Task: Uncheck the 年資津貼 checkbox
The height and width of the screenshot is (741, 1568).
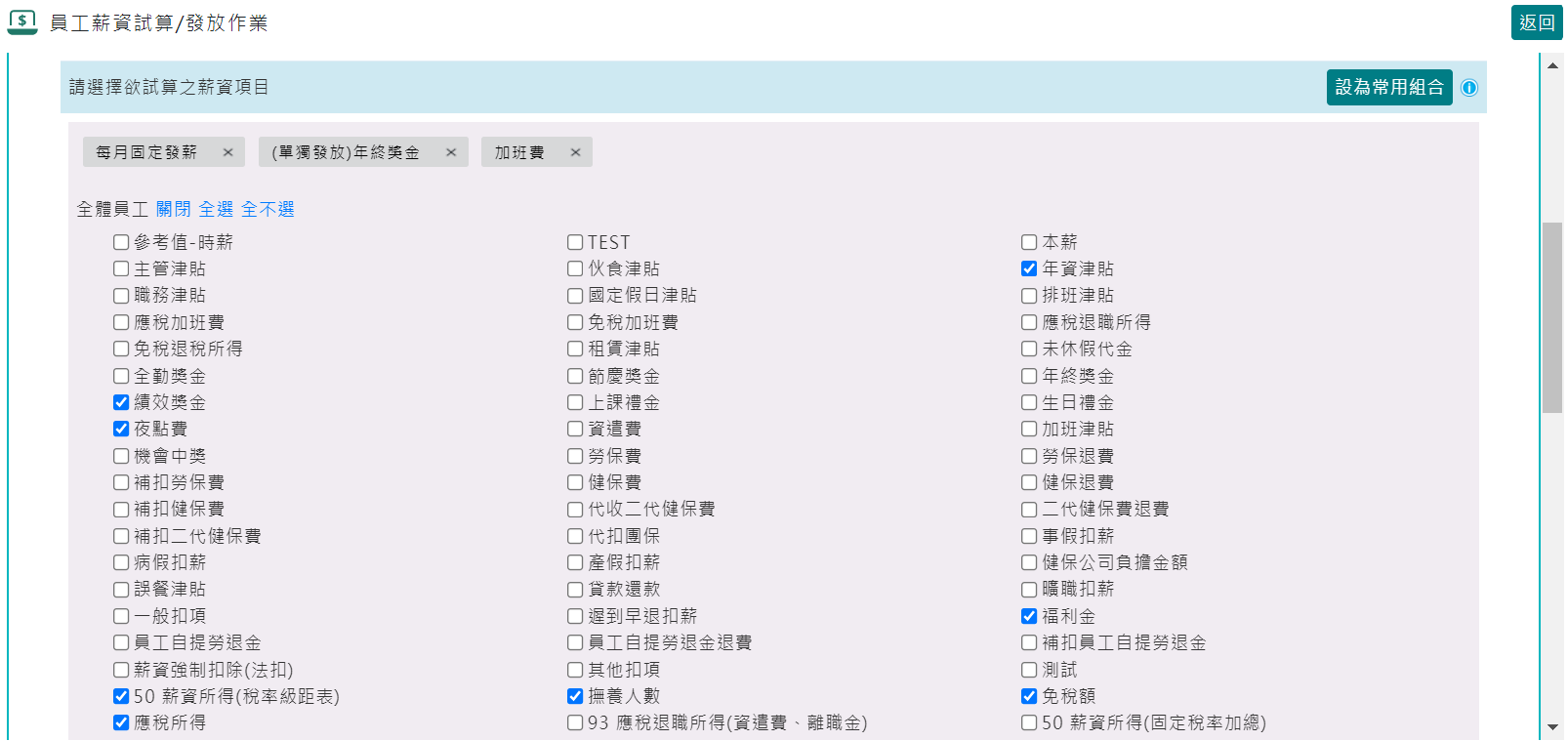Action: pyautogui.click(x=1029, y=268)
